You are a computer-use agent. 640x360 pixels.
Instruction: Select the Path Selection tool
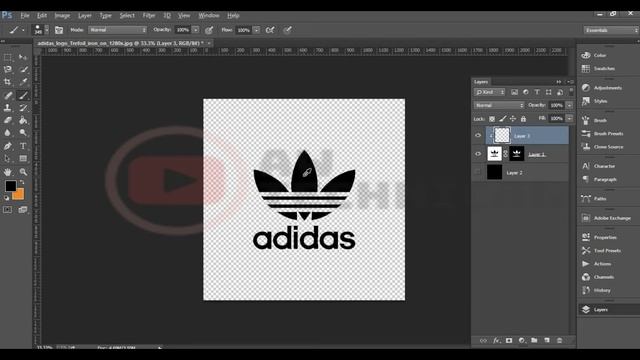[7, 158]
